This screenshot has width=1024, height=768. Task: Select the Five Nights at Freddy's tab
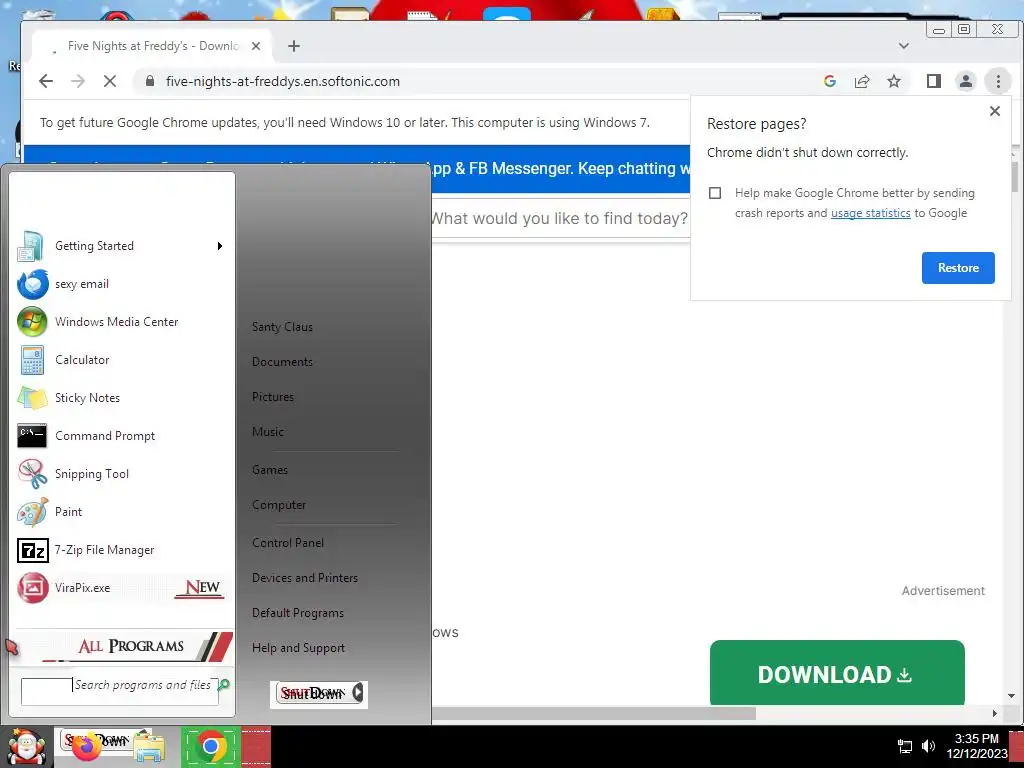[150, 46]
